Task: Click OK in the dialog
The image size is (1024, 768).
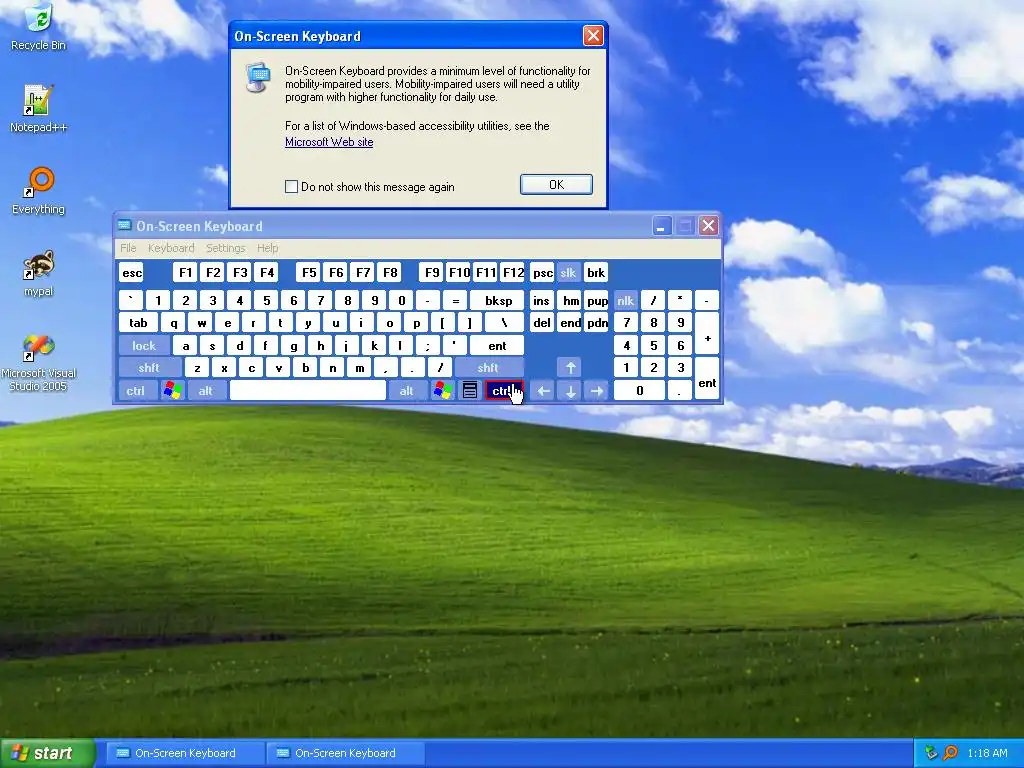Action: [x=556, y=185]
